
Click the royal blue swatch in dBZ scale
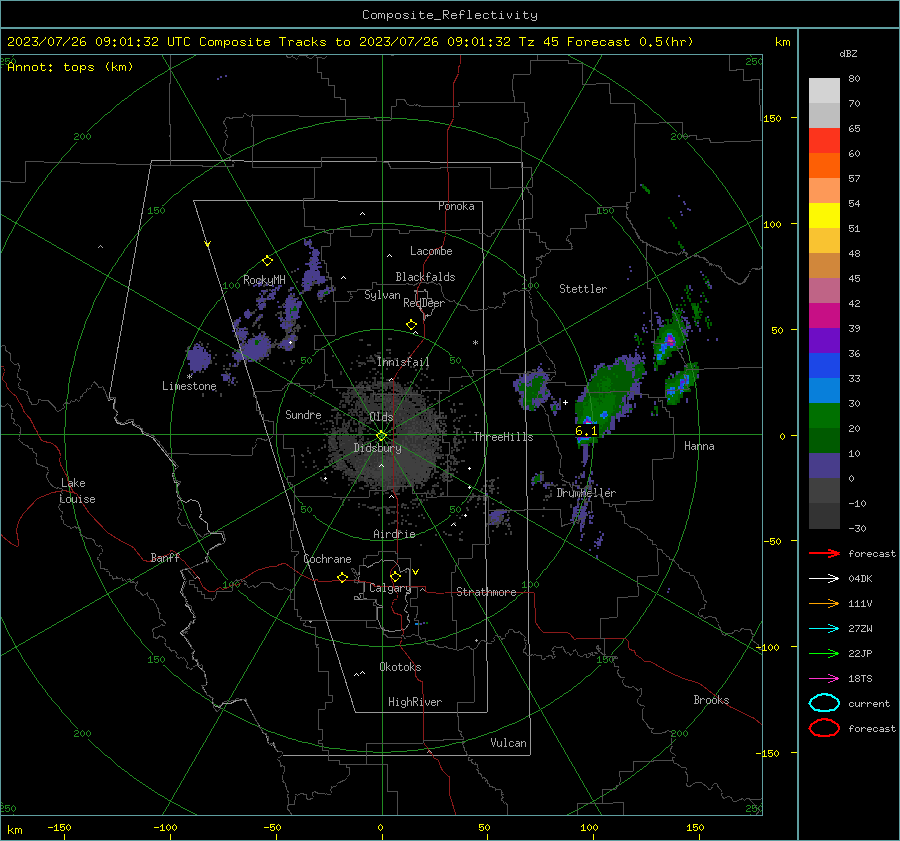pos(824,365)
